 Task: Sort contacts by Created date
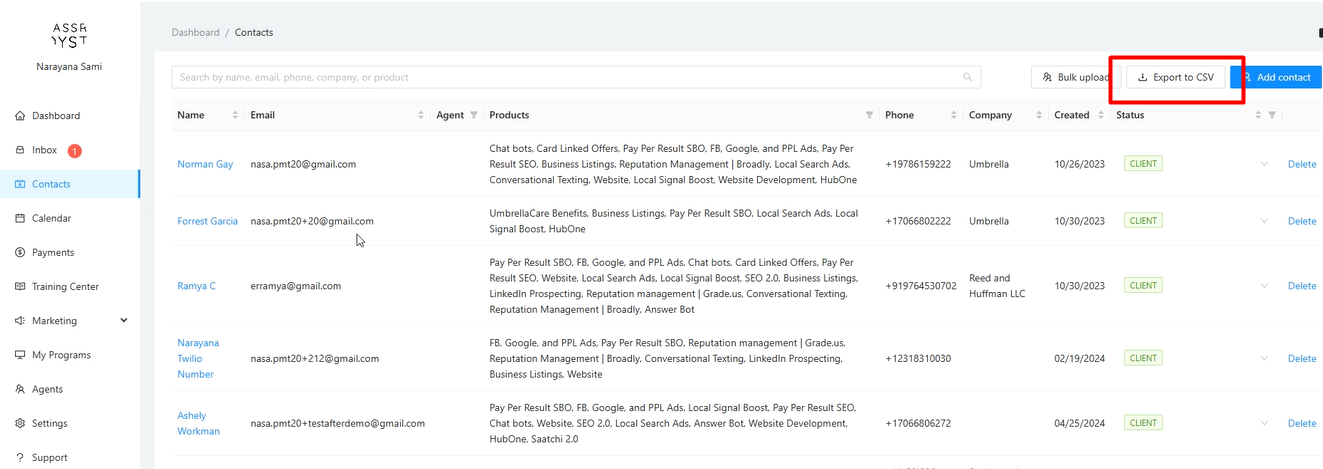pyautogui.click(x=1099, y=115)
